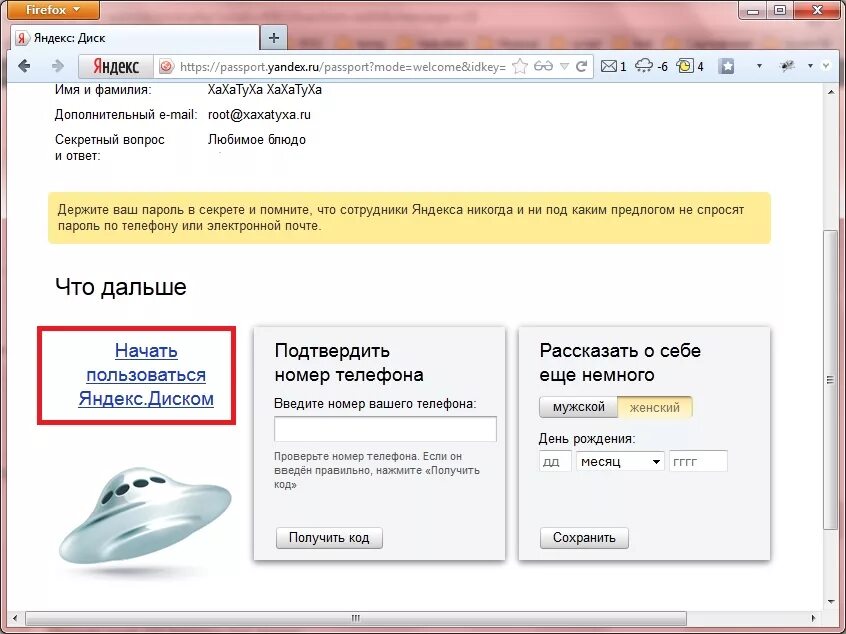Go back with the back arrow
Viewport: 846px width, 634px height.
pos(24,66)
